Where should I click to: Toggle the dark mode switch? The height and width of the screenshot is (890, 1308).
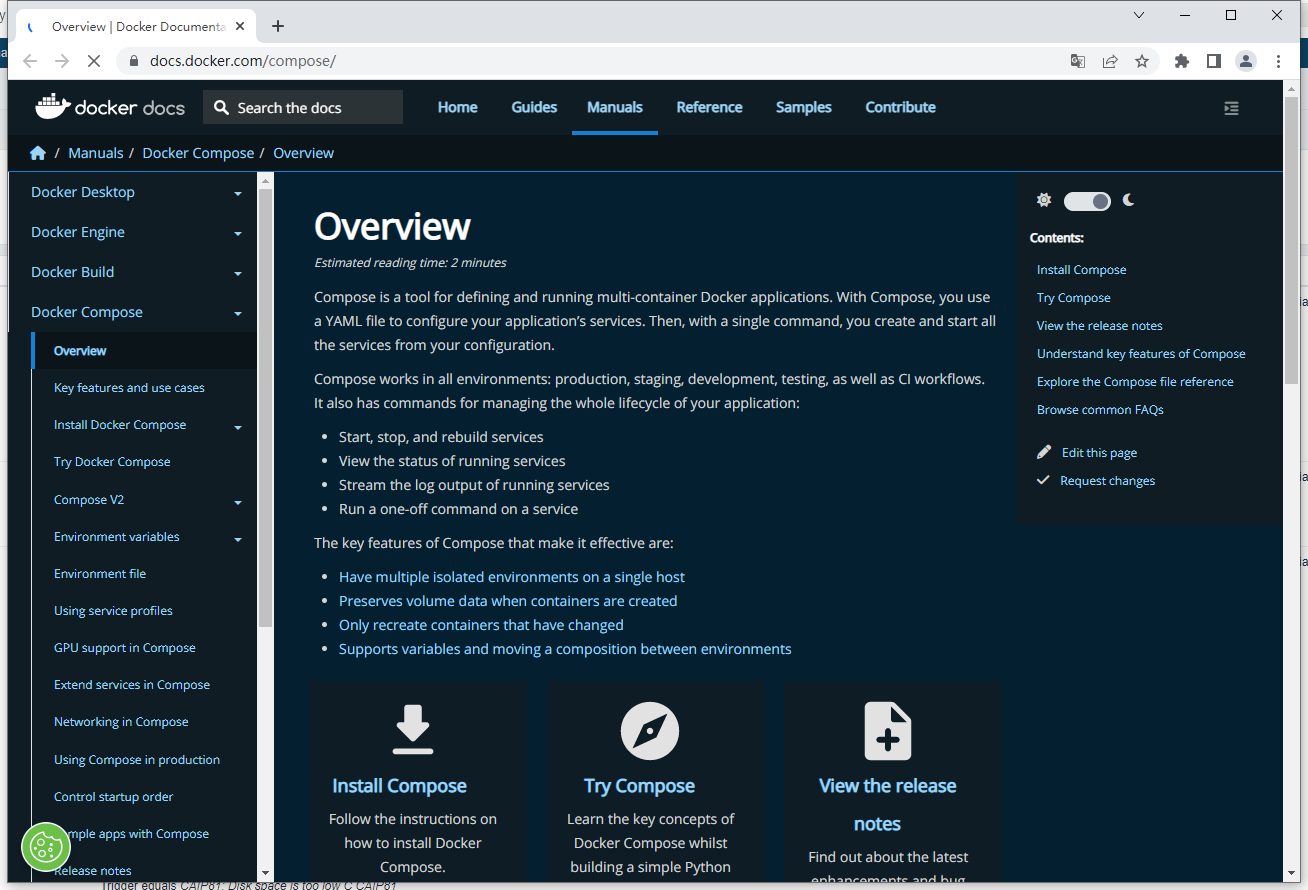pos(1087,201)
